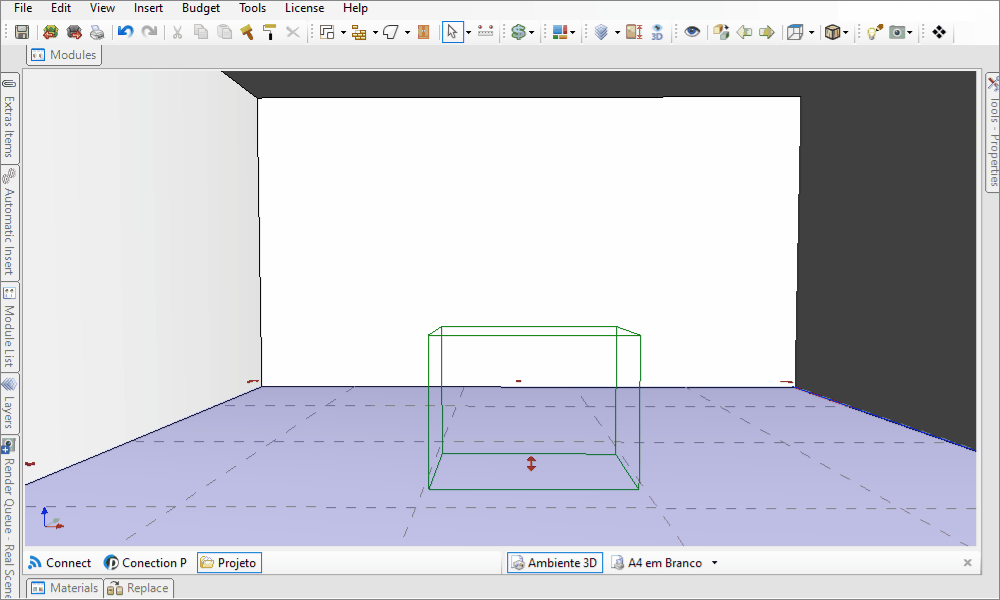The height and width of the screenshot is (600, 1000).
Task: Open dropdown next to dollar budget icon
Action: [x=531, y=33]
